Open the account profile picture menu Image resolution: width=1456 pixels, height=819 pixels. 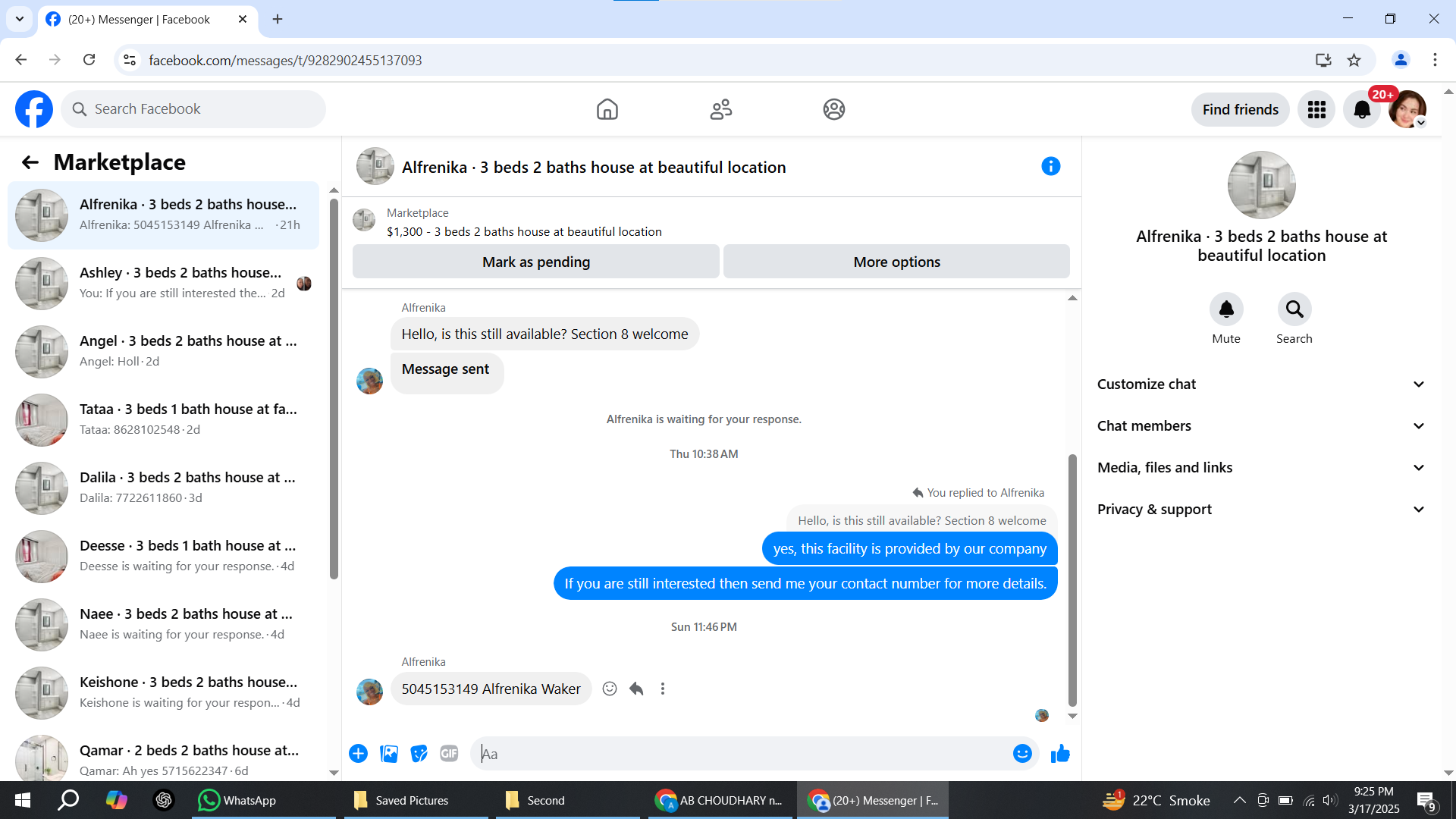(1407, 110)
